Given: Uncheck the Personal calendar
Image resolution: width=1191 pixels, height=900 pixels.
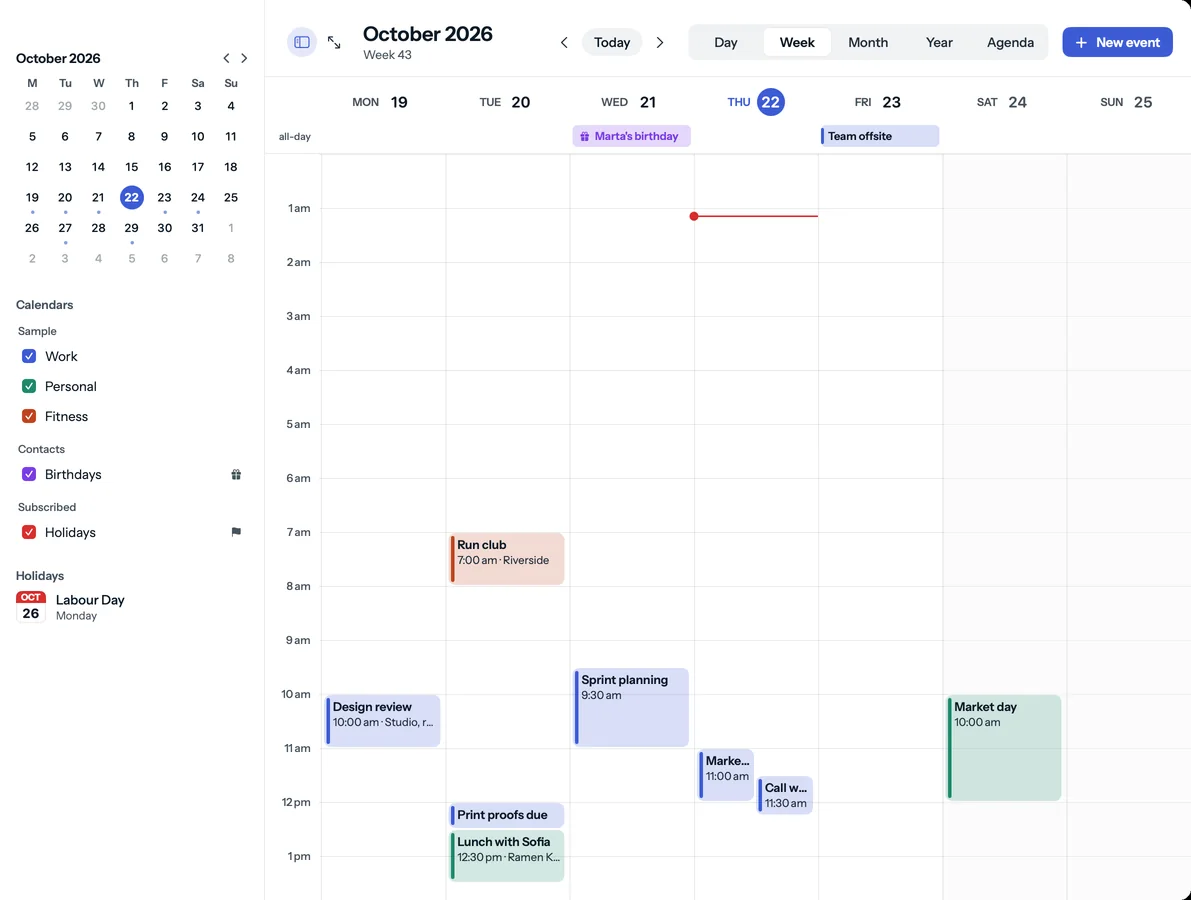Looking at the screenshot, I should coord(29,387).
